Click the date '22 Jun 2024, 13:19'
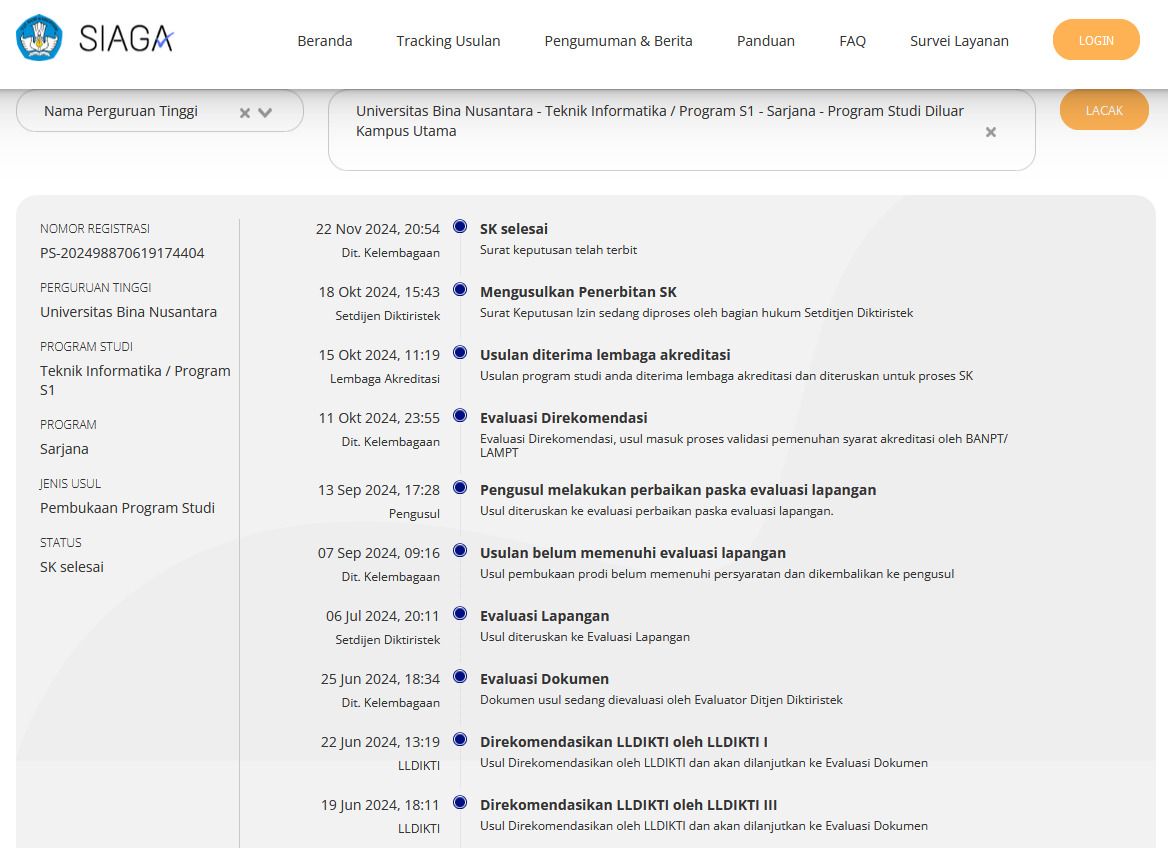The height and width of the screenshot is (848, 1168). [381, 742]
